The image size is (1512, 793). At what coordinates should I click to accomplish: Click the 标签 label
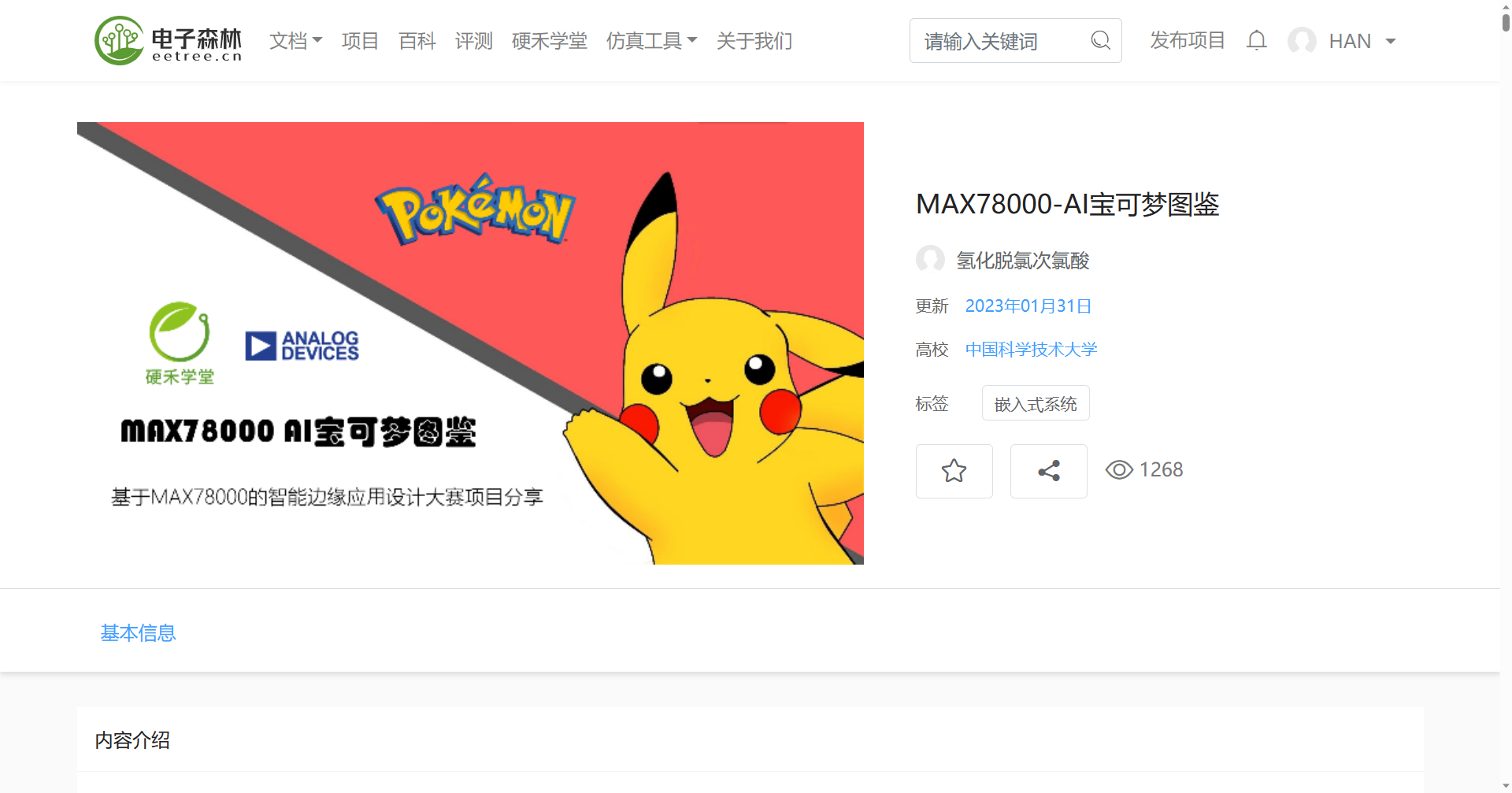point(932,404)
